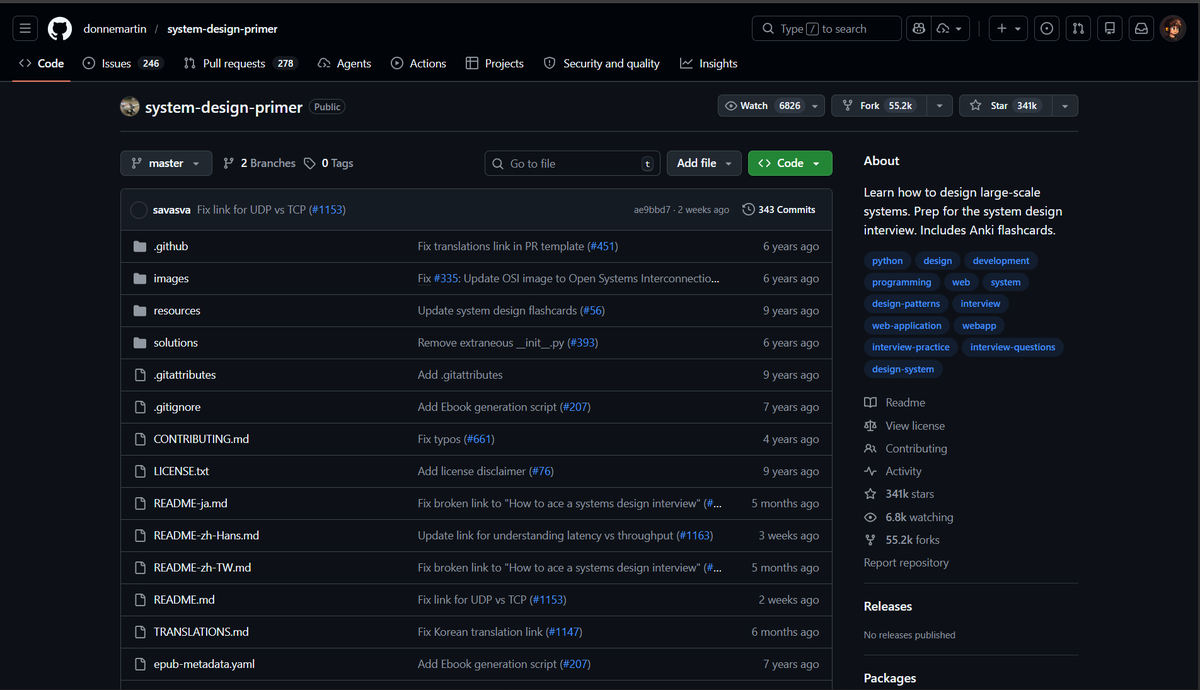Viewport: 1200px width, 690px height.
Task: Click the solutions folder icon
Action: pos(140,343)
